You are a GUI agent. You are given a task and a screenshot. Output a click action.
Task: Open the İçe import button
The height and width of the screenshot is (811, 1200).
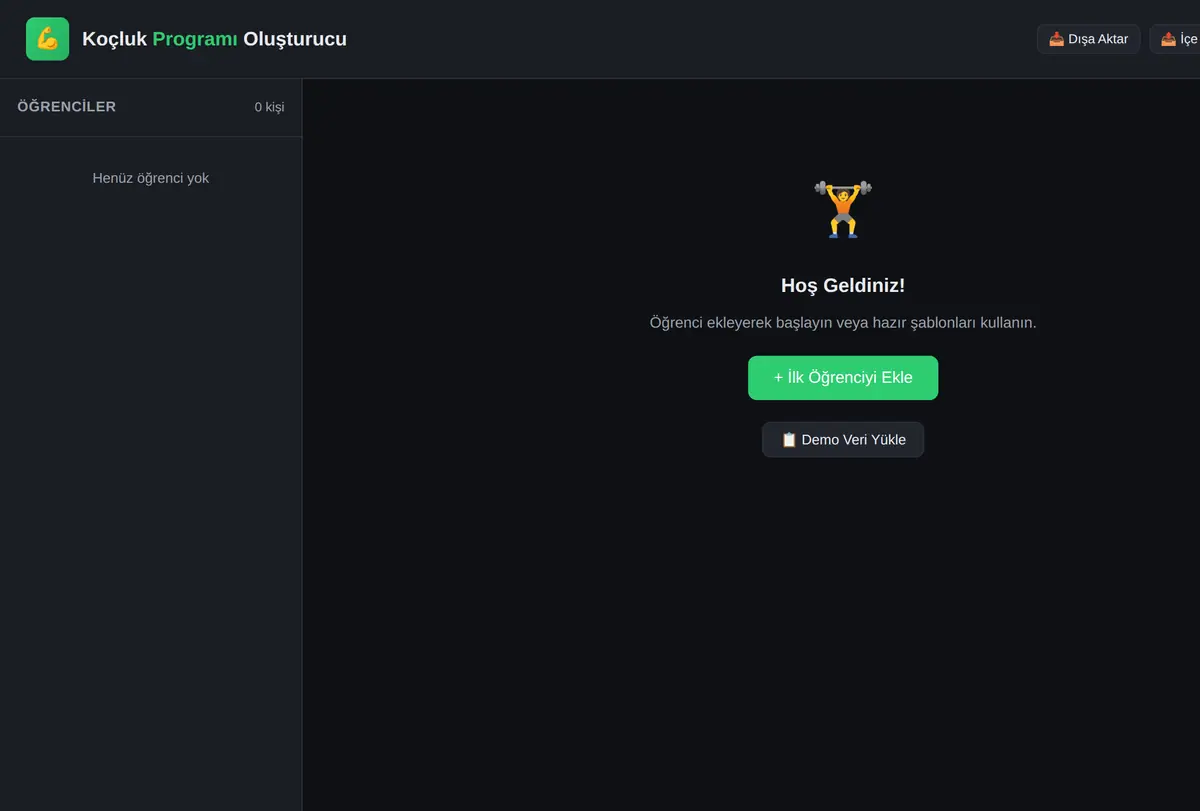click(x=1175, y=39)
